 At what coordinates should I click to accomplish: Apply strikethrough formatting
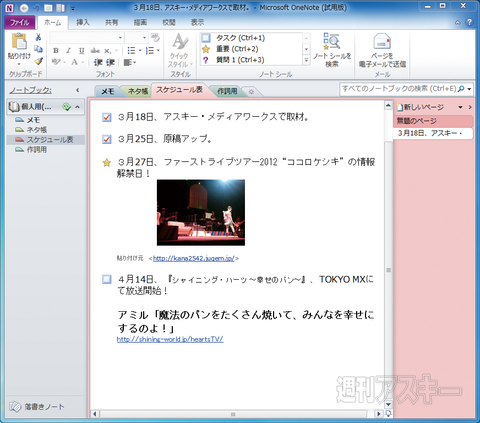tap(95, 51)
